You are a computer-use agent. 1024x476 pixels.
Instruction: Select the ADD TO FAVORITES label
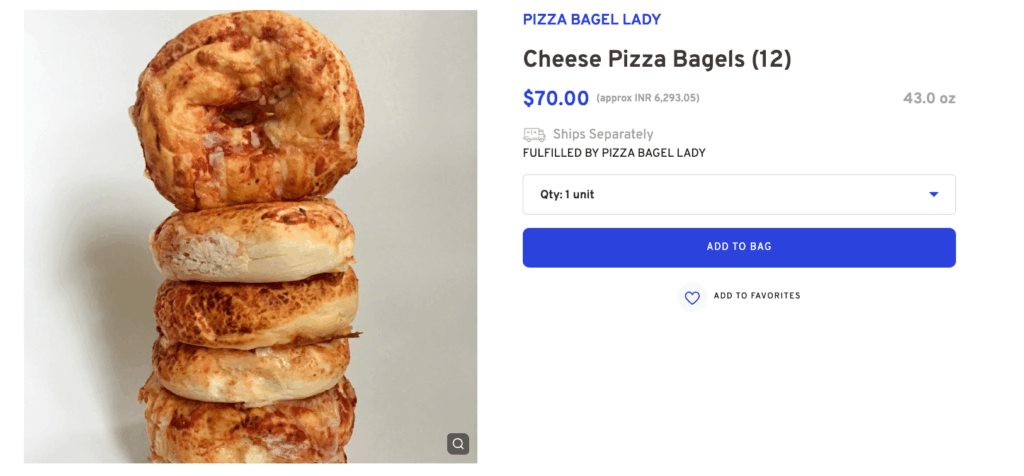click(757, 296)
